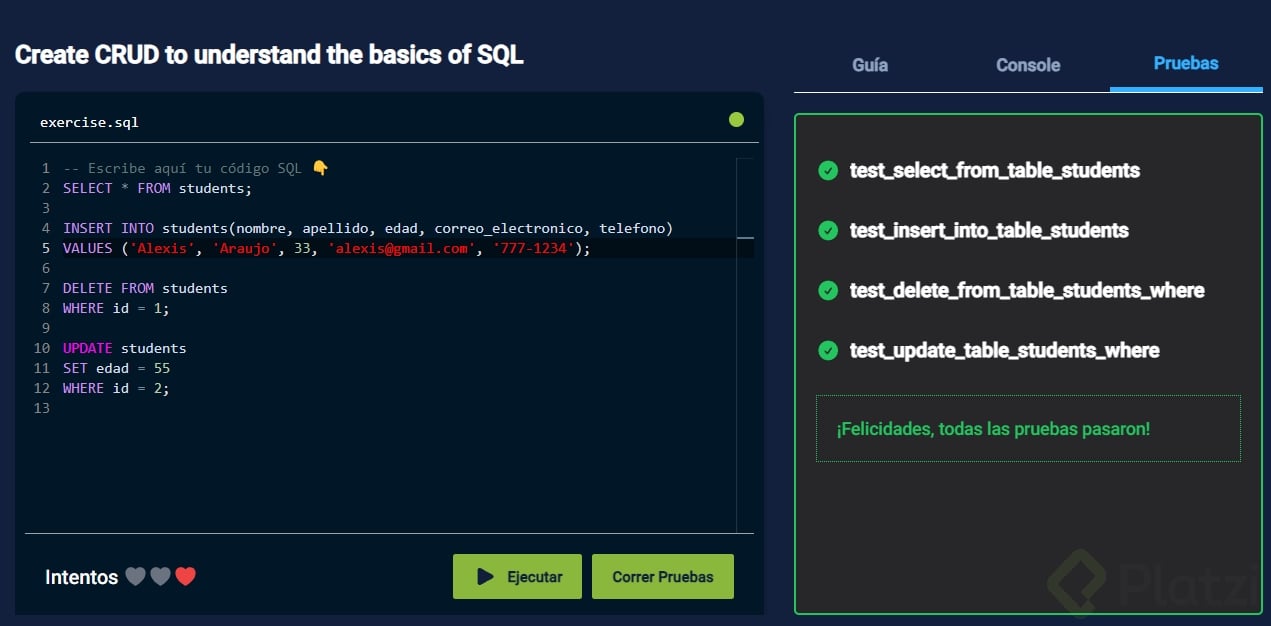This screenshot has width=1271, height=626.
Task: Click the red heart attempt icon
Action: 185,577
